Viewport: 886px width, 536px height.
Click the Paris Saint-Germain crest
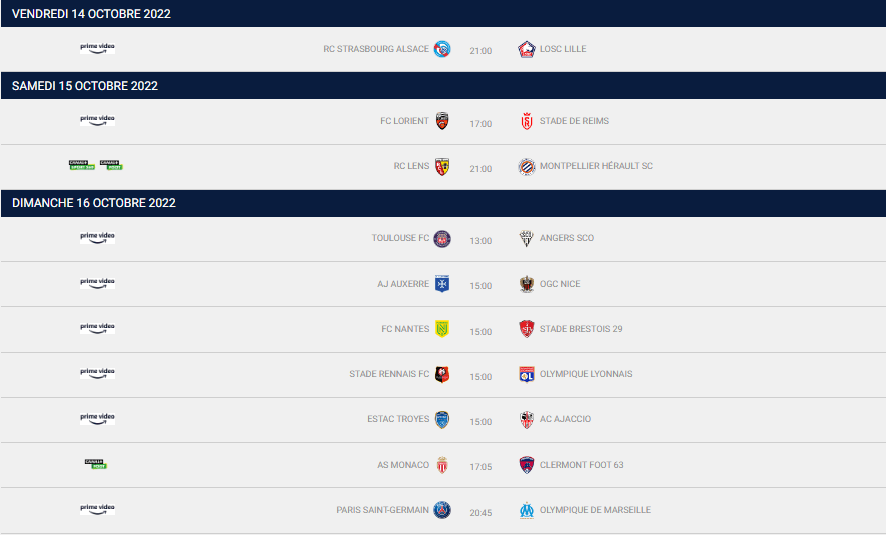tap(442, 510)
